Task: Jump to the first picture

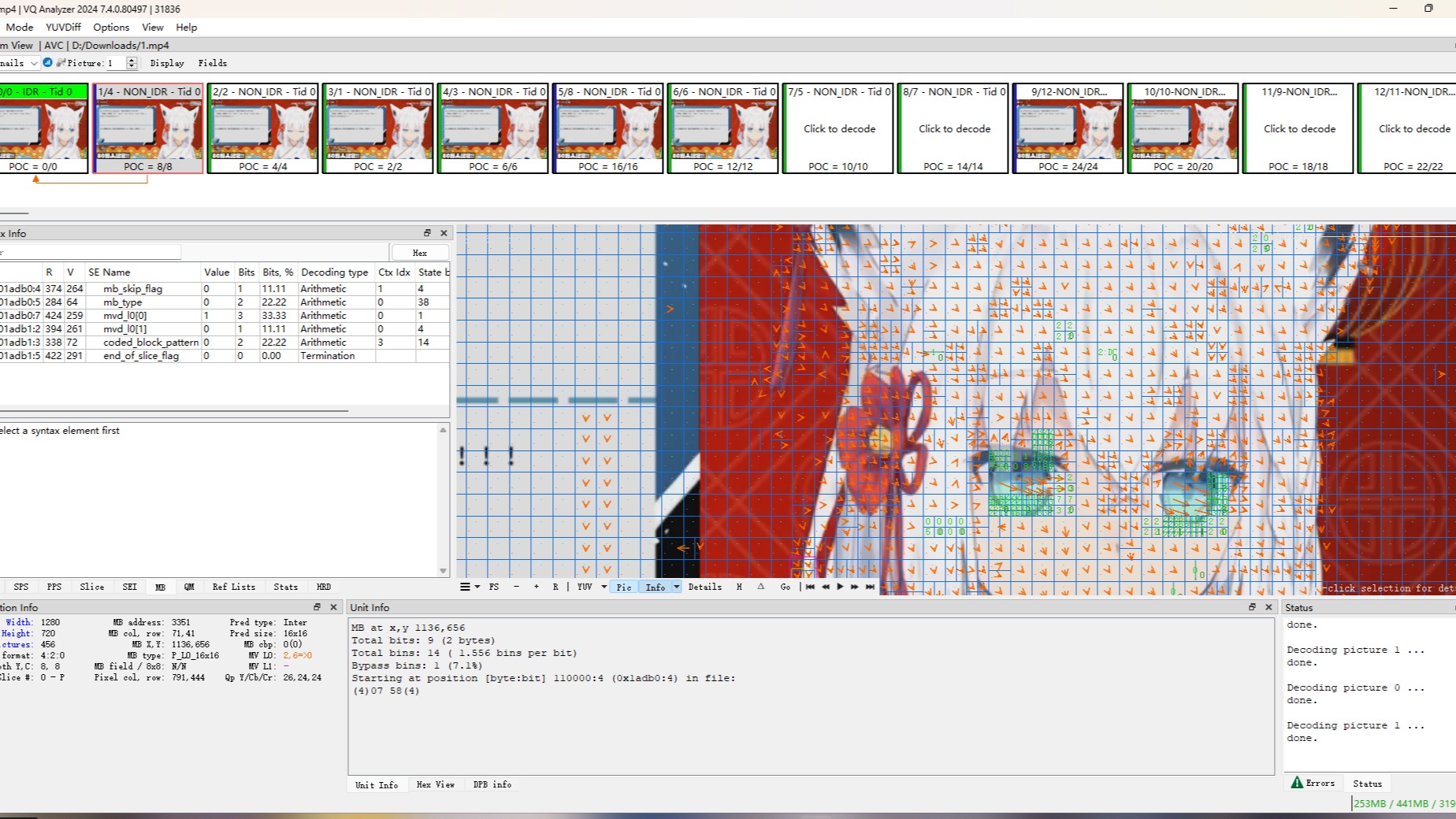Action: point(810,587)
